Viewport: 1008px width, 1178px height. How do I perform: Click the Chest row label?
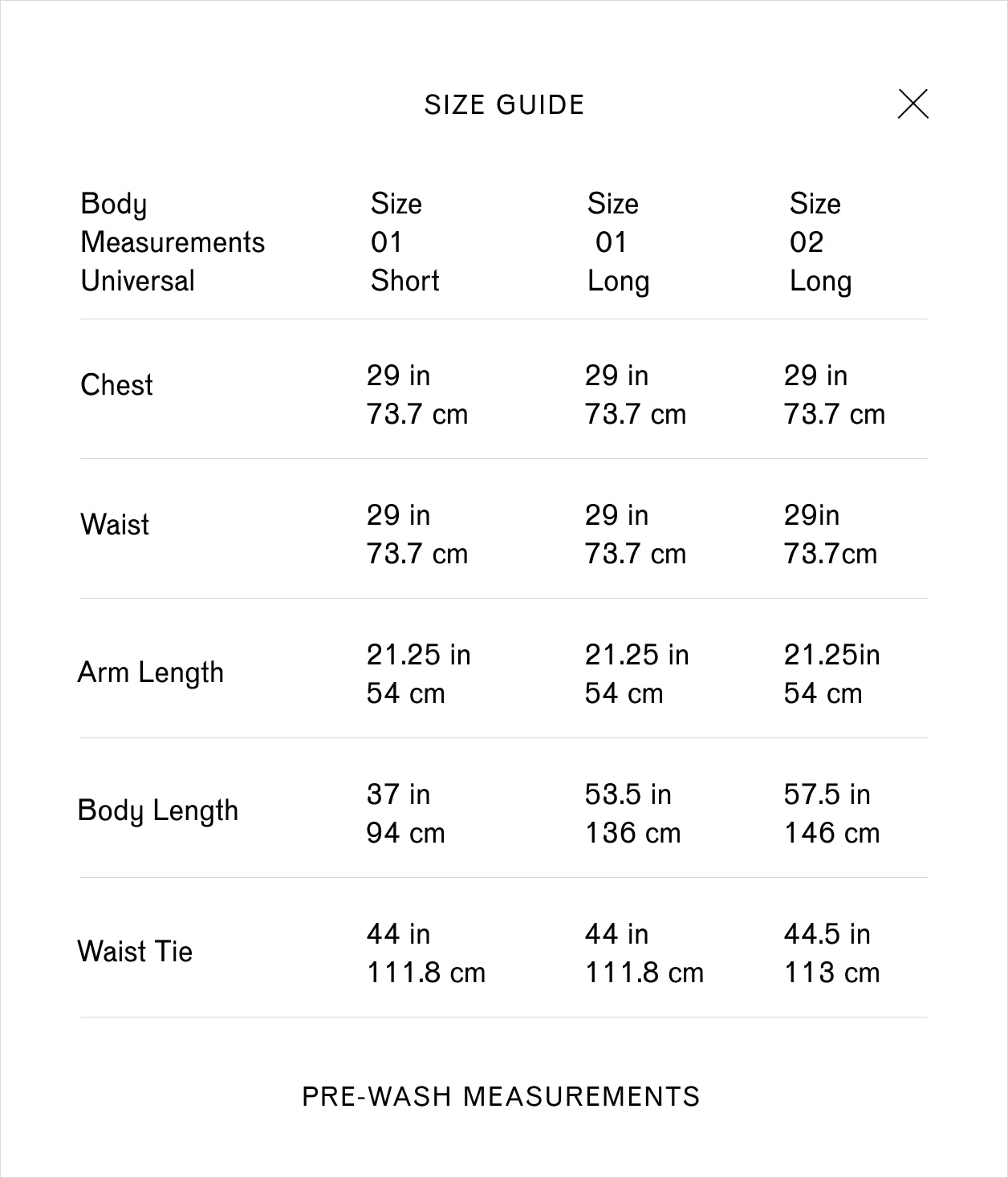click(116, 385)
